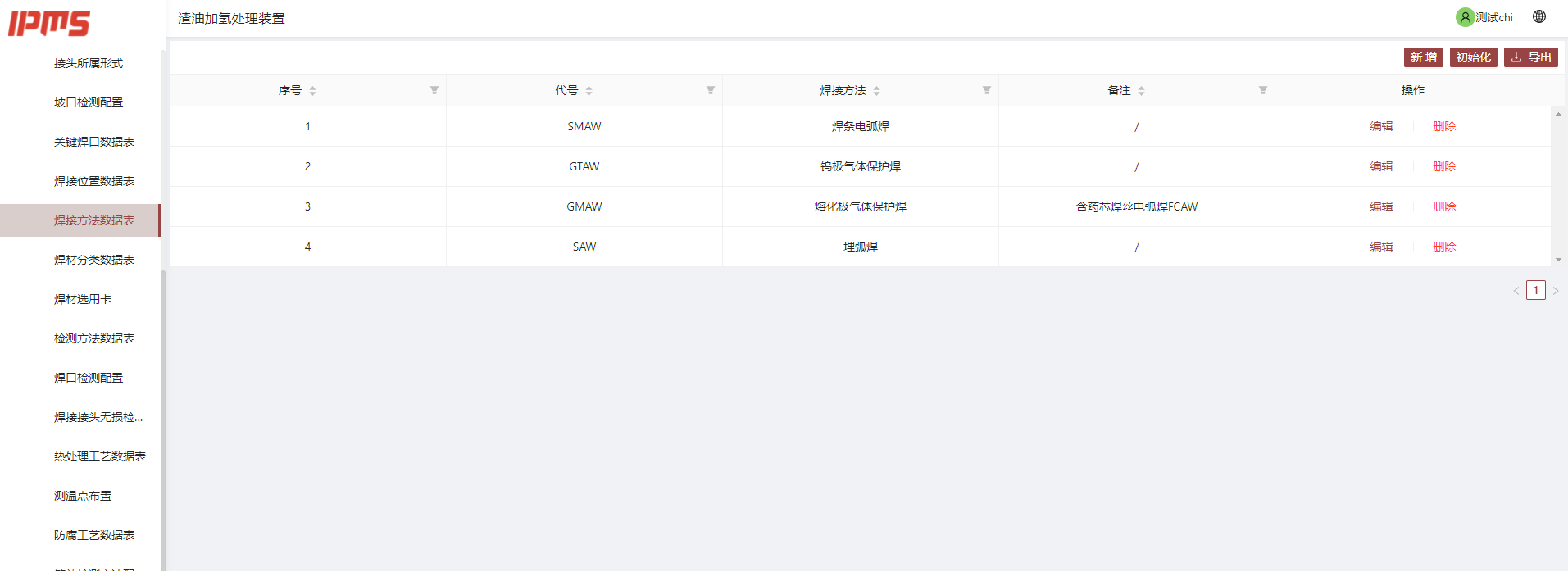Delete the SAW row

(1444, 247)
